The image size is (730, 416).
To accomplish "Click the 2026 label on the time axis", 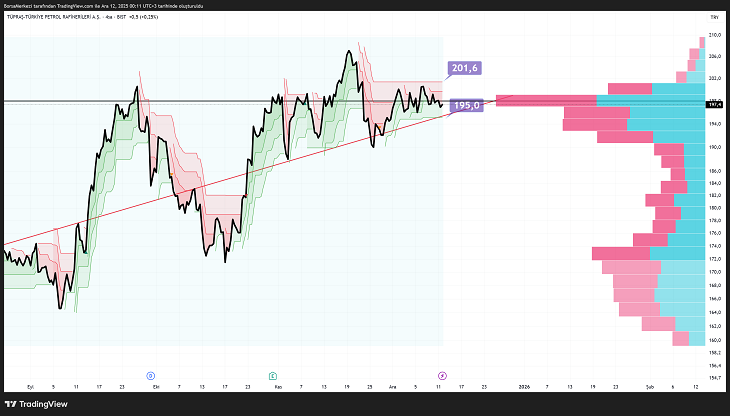I will (524, 385).
